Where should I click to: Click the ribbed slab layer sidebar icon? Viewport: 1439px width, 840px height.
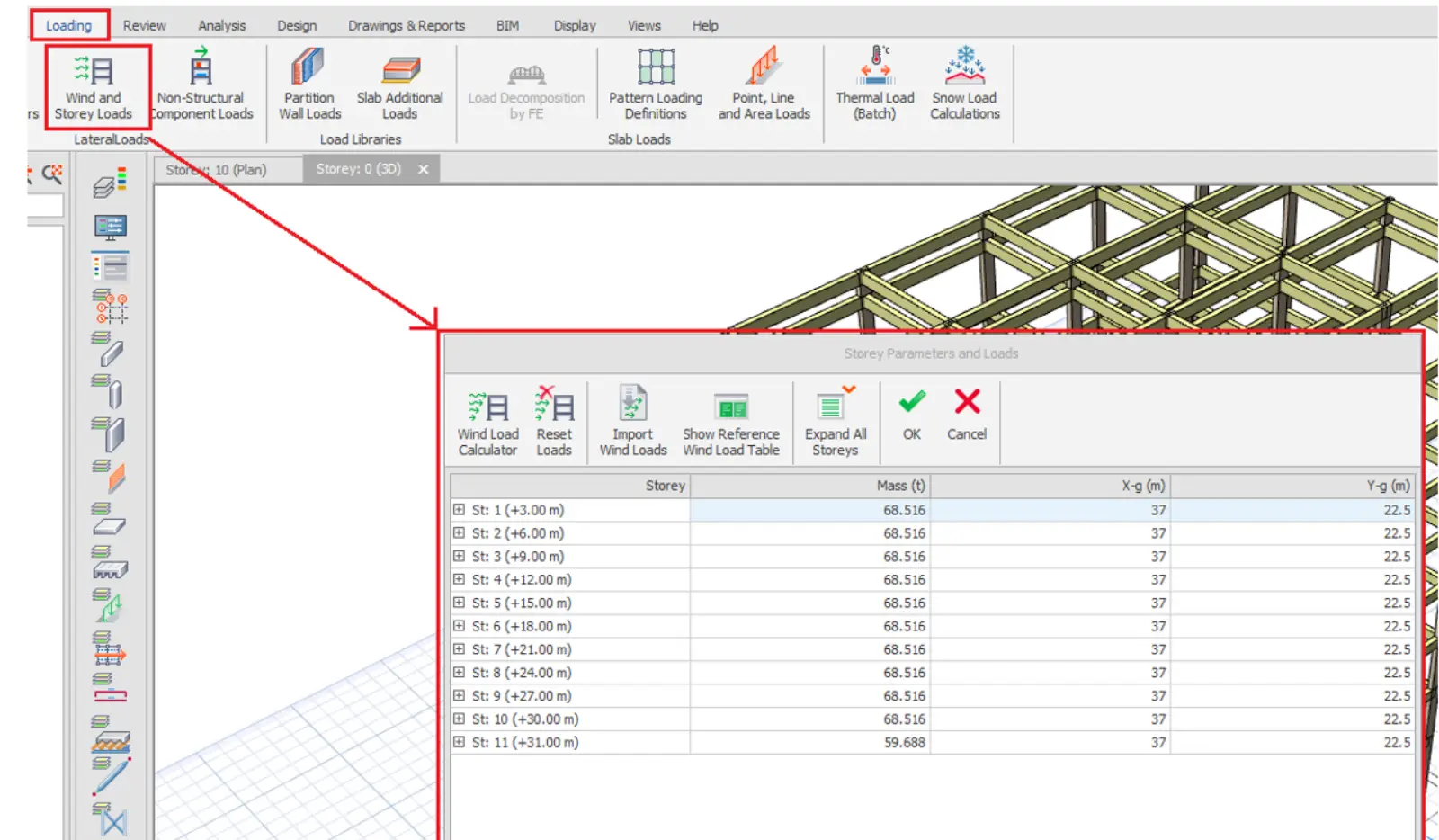click(111, 563)
